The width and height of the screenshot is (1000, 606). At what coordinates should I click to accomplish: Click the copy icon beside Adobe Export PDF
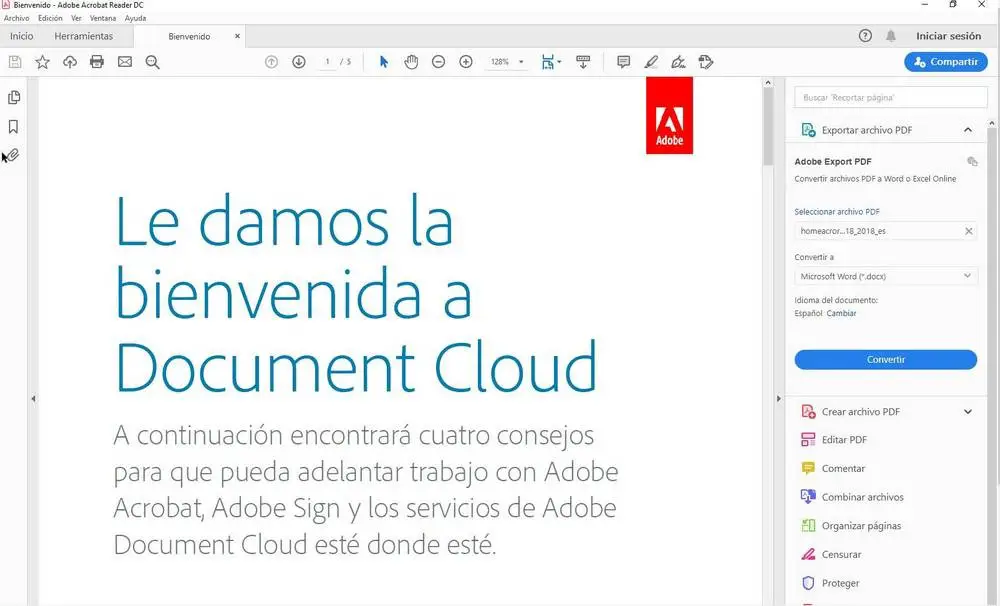[x=972, y=161]
